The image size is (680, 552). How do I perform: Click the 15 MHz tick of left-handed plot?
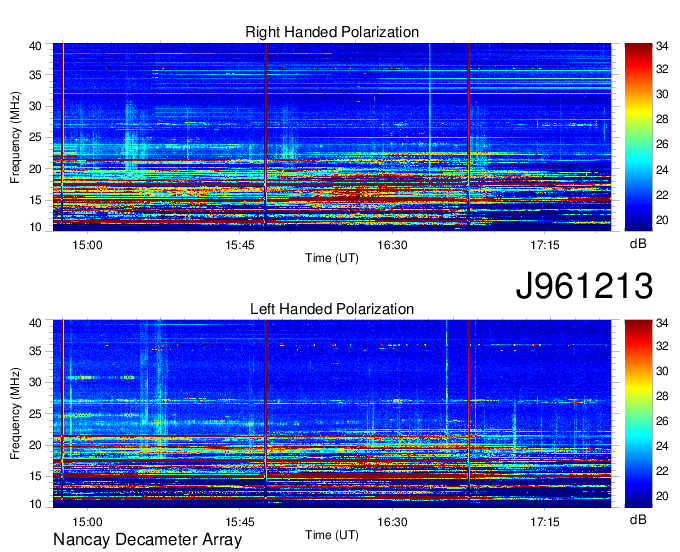(x=36, y=476)
